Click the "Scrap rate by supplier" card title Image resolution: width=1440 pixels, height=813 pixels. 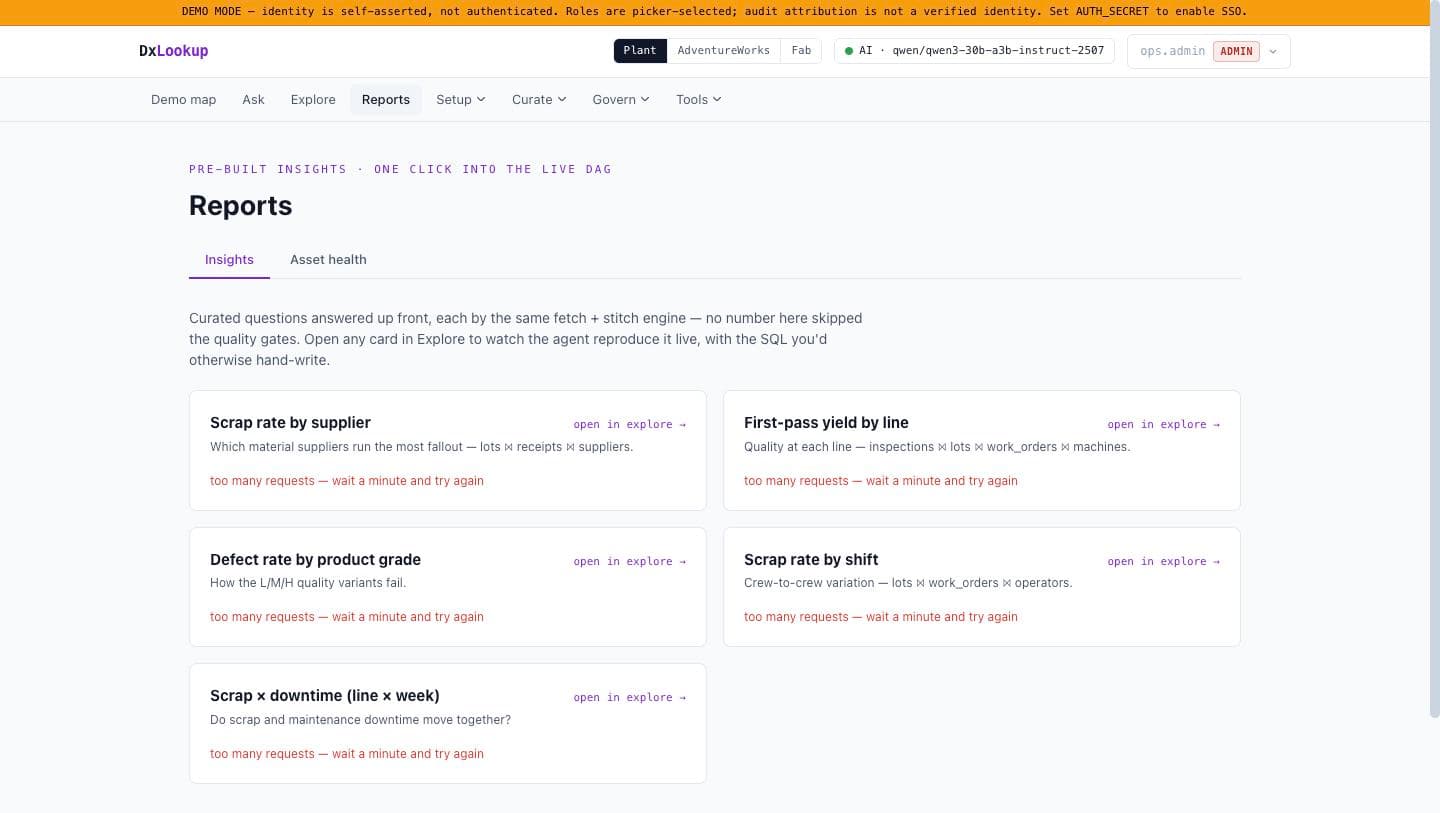(x=290, y=423)
